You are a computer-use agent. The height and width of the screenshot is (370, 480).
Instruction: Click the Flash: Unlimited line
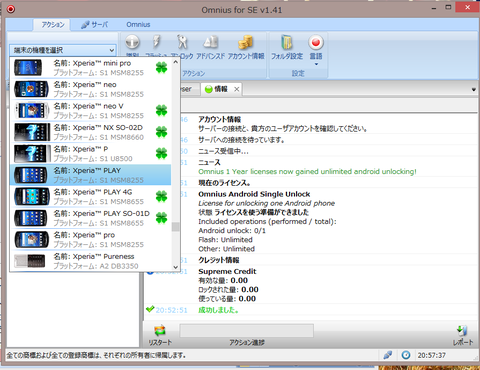click(225, 240)
